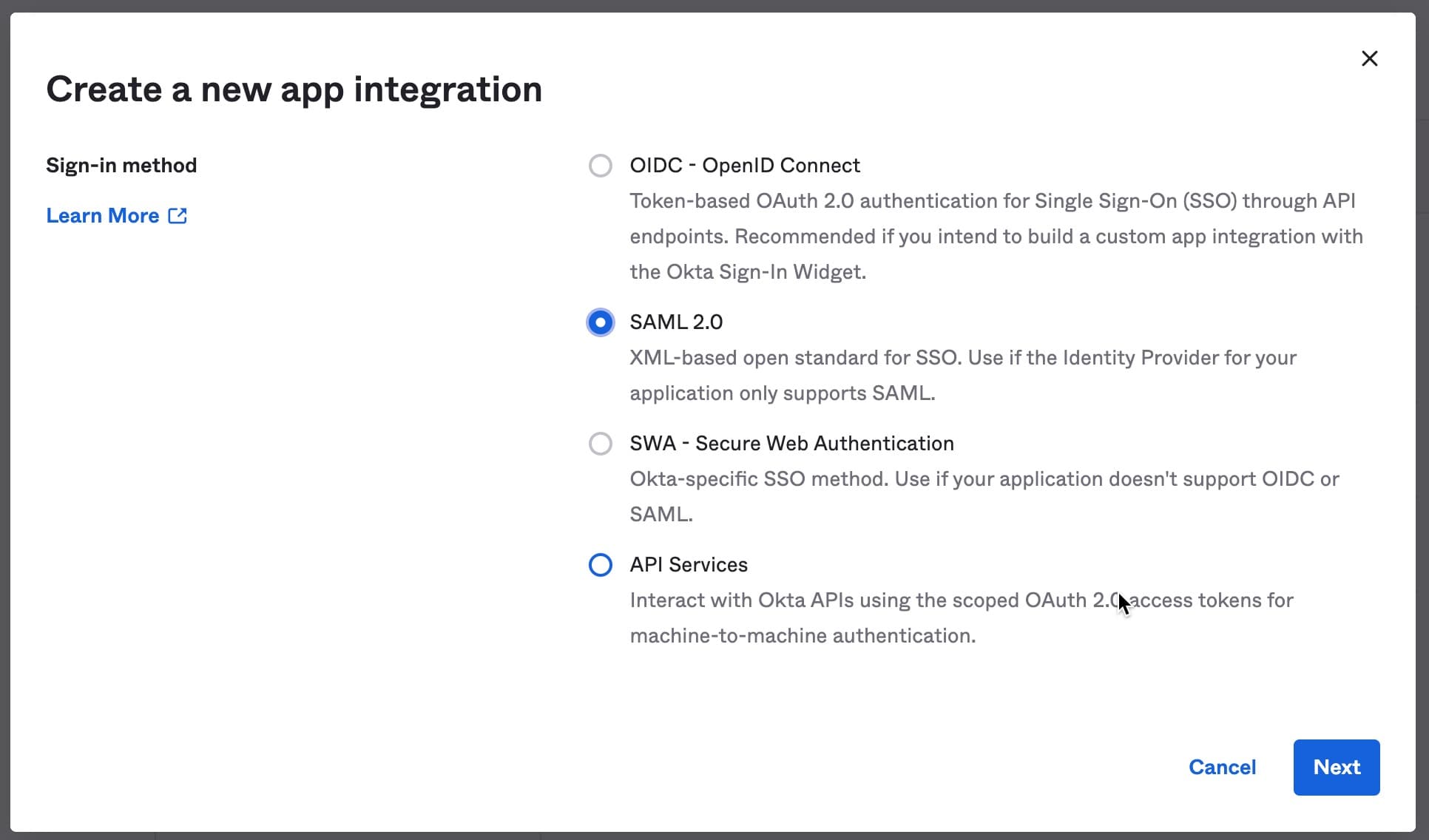Click the API Services label text

688,564
